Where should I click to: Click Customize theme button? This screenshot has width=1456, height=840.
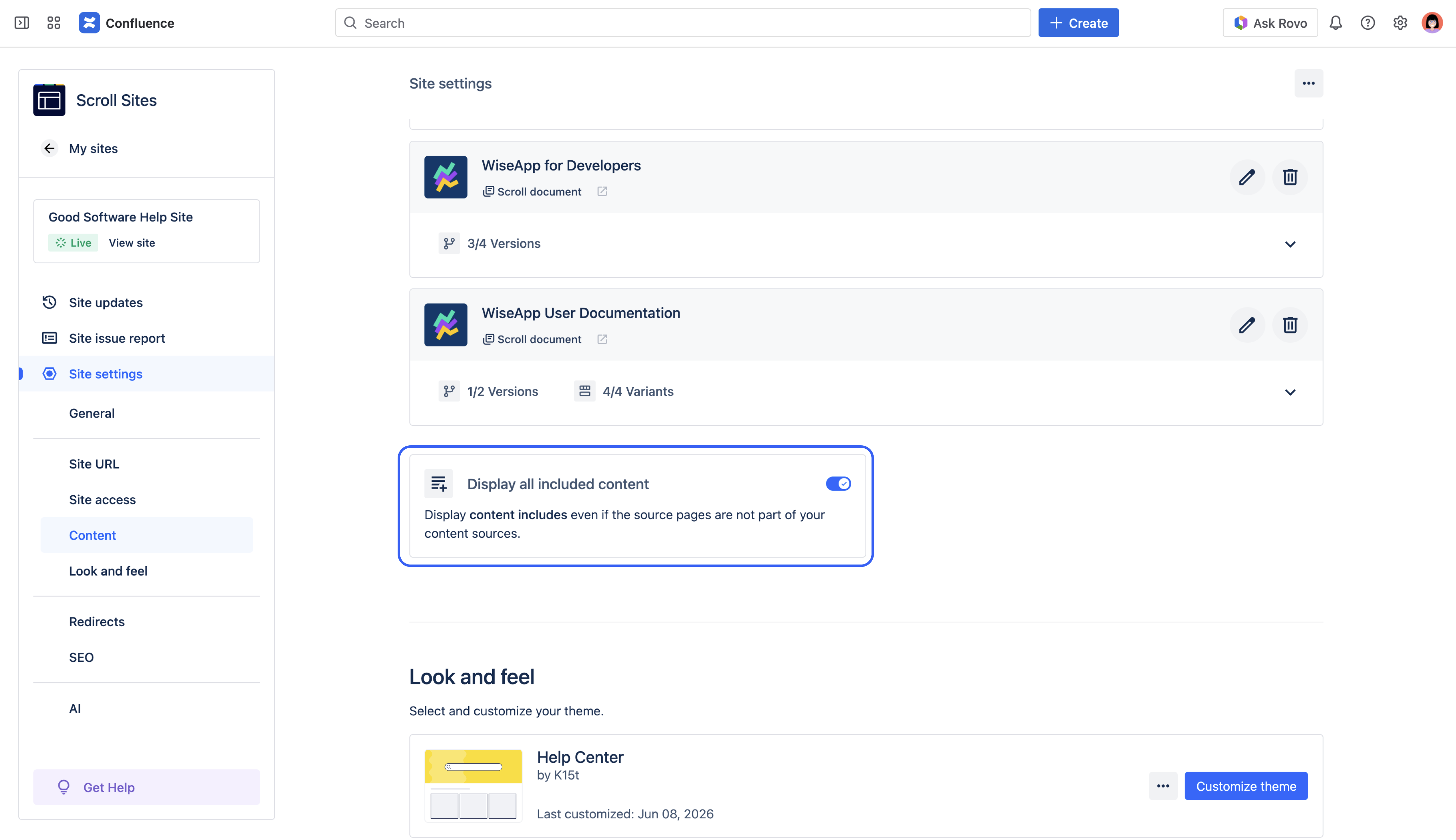coord(1246,786)
